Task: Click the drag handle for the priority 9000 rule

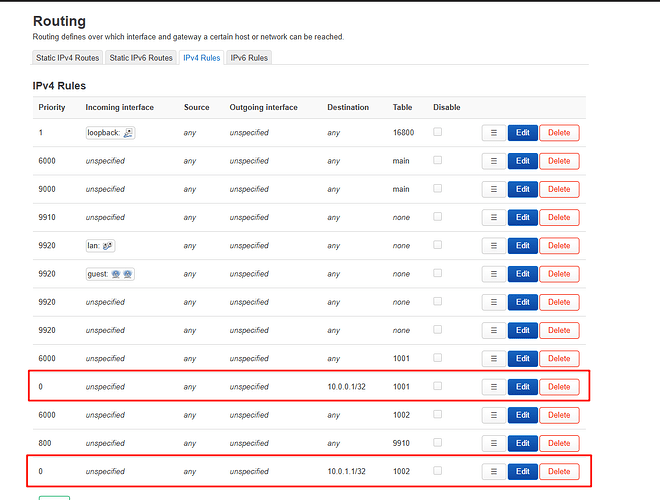Action: point(493,189)
